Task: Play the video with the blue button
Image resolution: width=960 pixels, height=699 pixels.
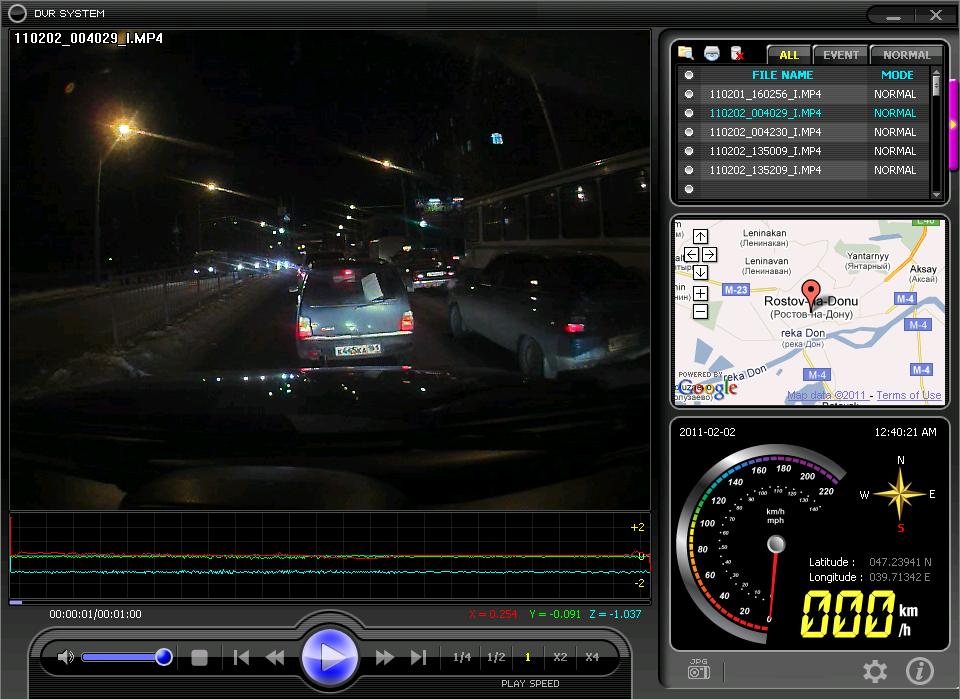Action: [x=330, y=657]
